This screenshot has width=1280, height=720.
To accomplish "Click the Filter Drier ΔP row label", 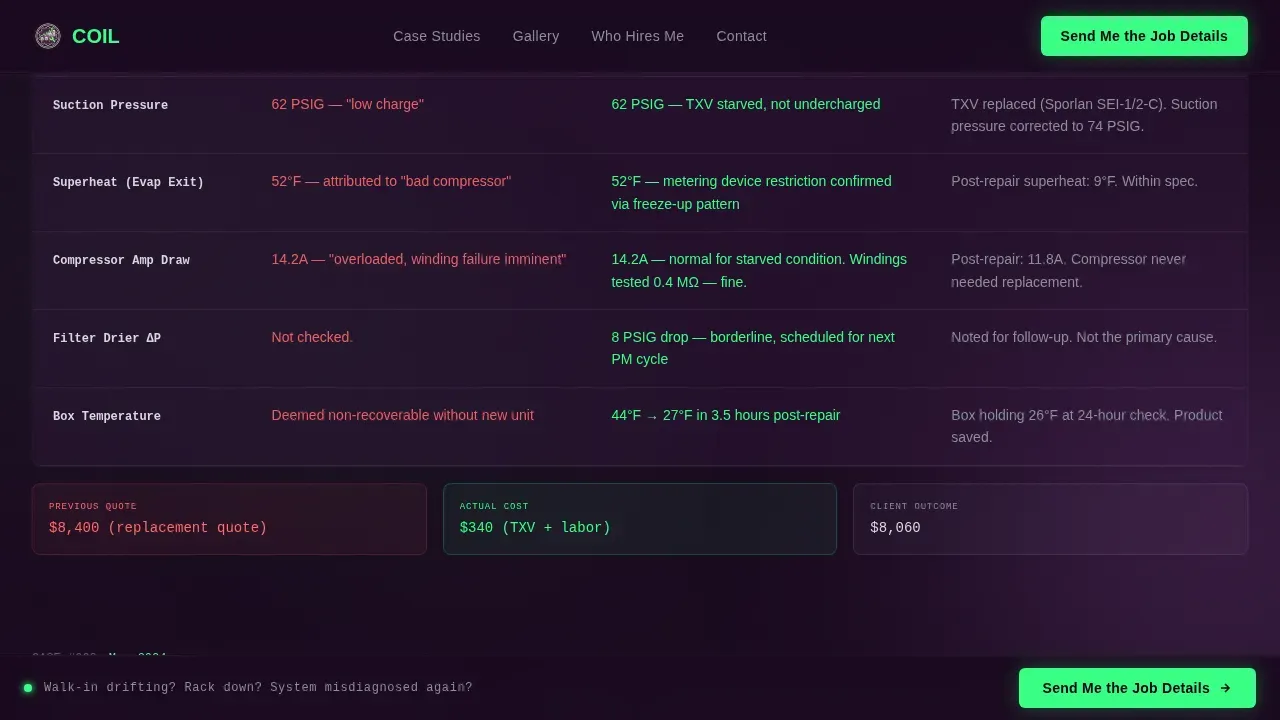I will tap(107, 338).
